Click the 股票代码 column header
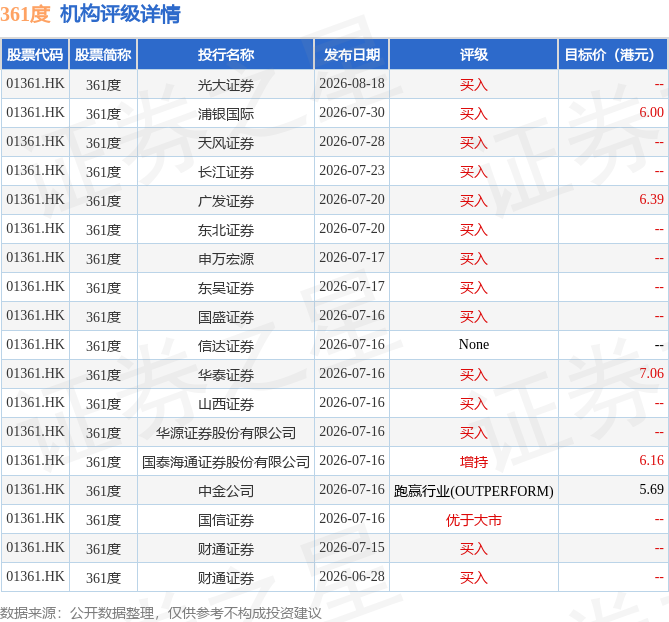This screenshot has width=669, height=622. click(x=35, y=55)
